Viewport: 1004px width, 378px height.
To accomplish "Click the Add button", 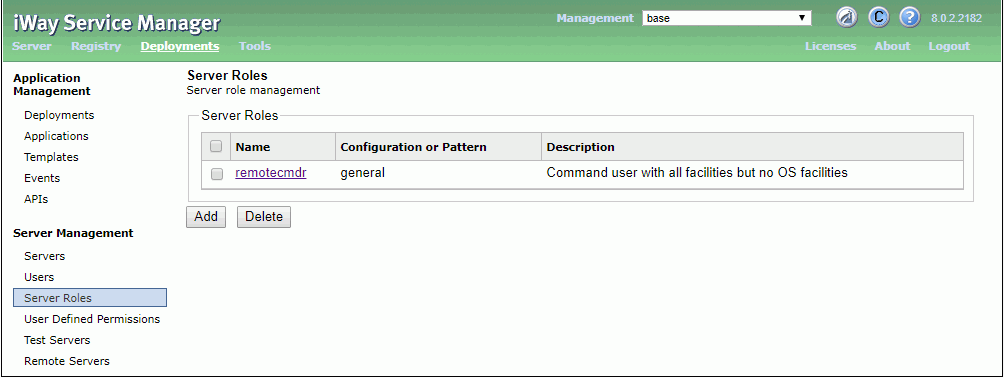I will click(206, 217).
